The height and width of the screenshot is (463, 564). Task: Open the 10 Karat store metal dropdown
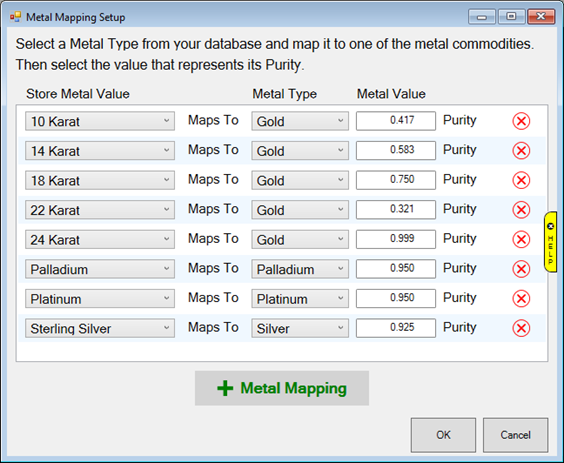click(100, 121)
